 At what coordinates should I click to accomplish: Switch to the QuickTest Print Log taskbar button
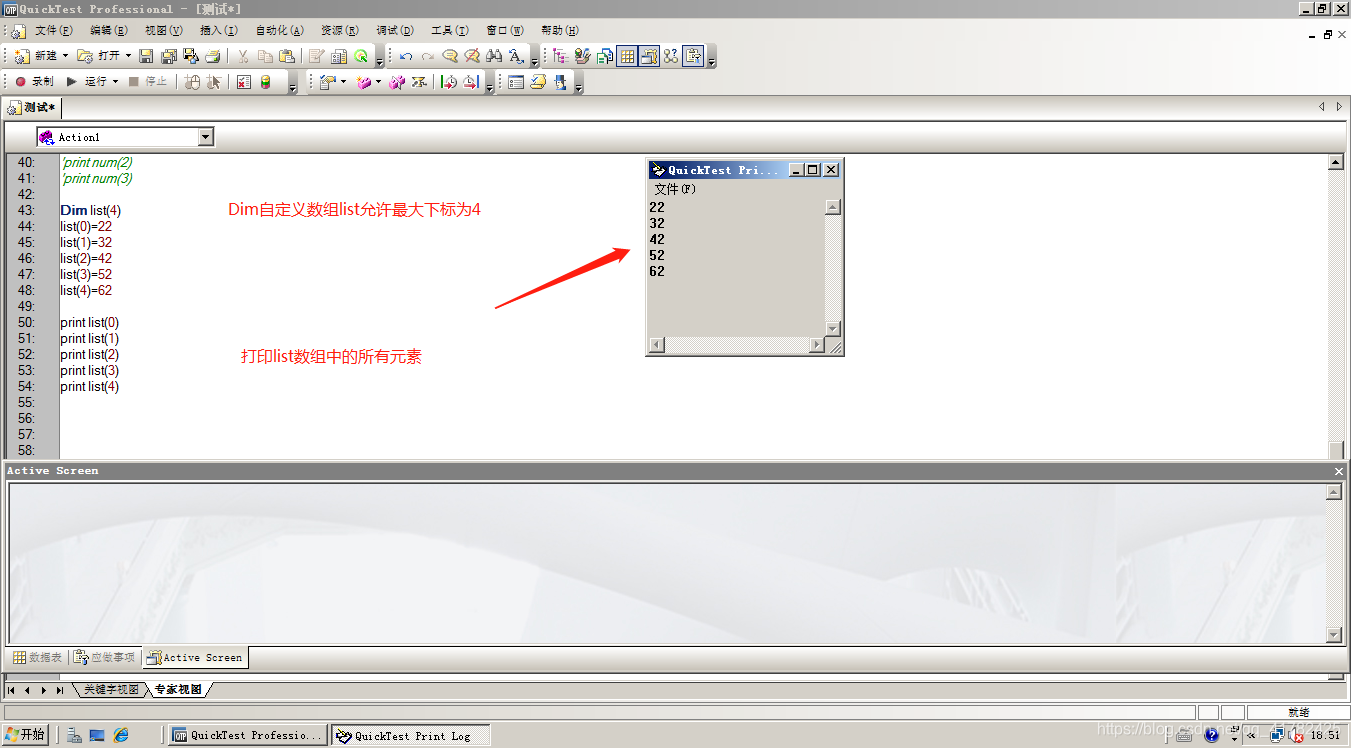coord(411,735)
